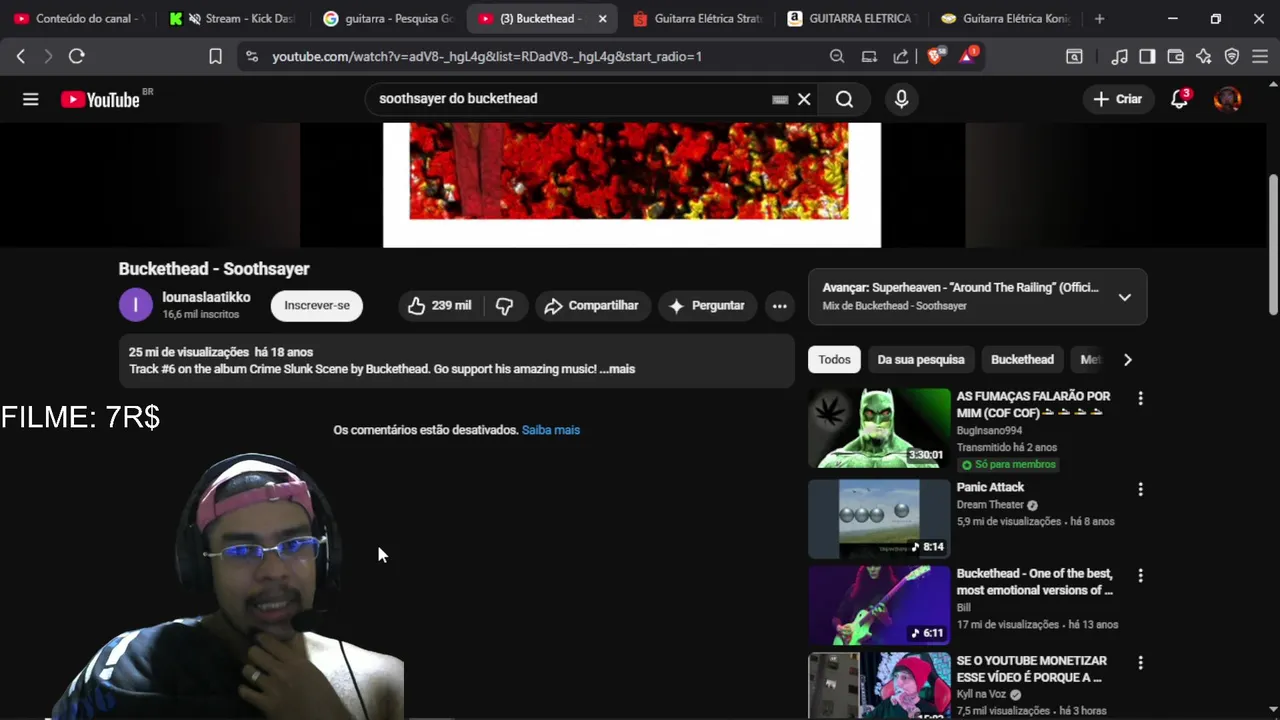Bookmark this page icon
This screenshot has width=1280, height=720.
(x=215, y=57)
